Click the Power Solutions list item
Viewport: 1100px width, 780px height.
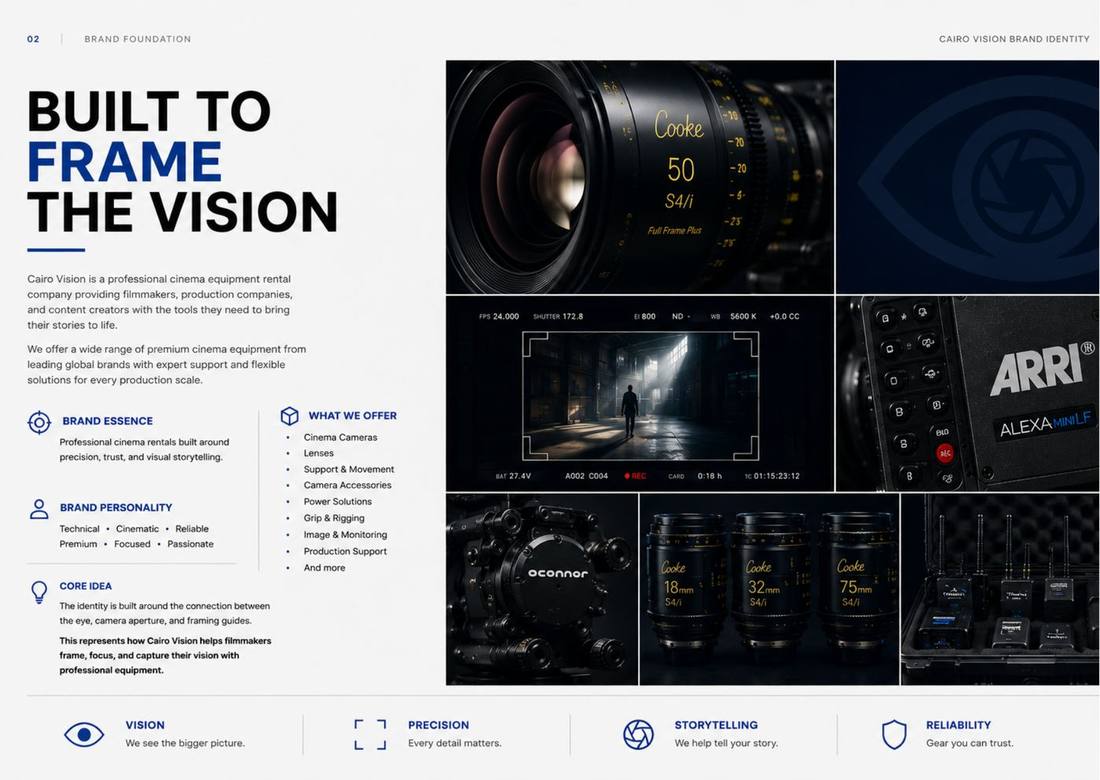337,502
